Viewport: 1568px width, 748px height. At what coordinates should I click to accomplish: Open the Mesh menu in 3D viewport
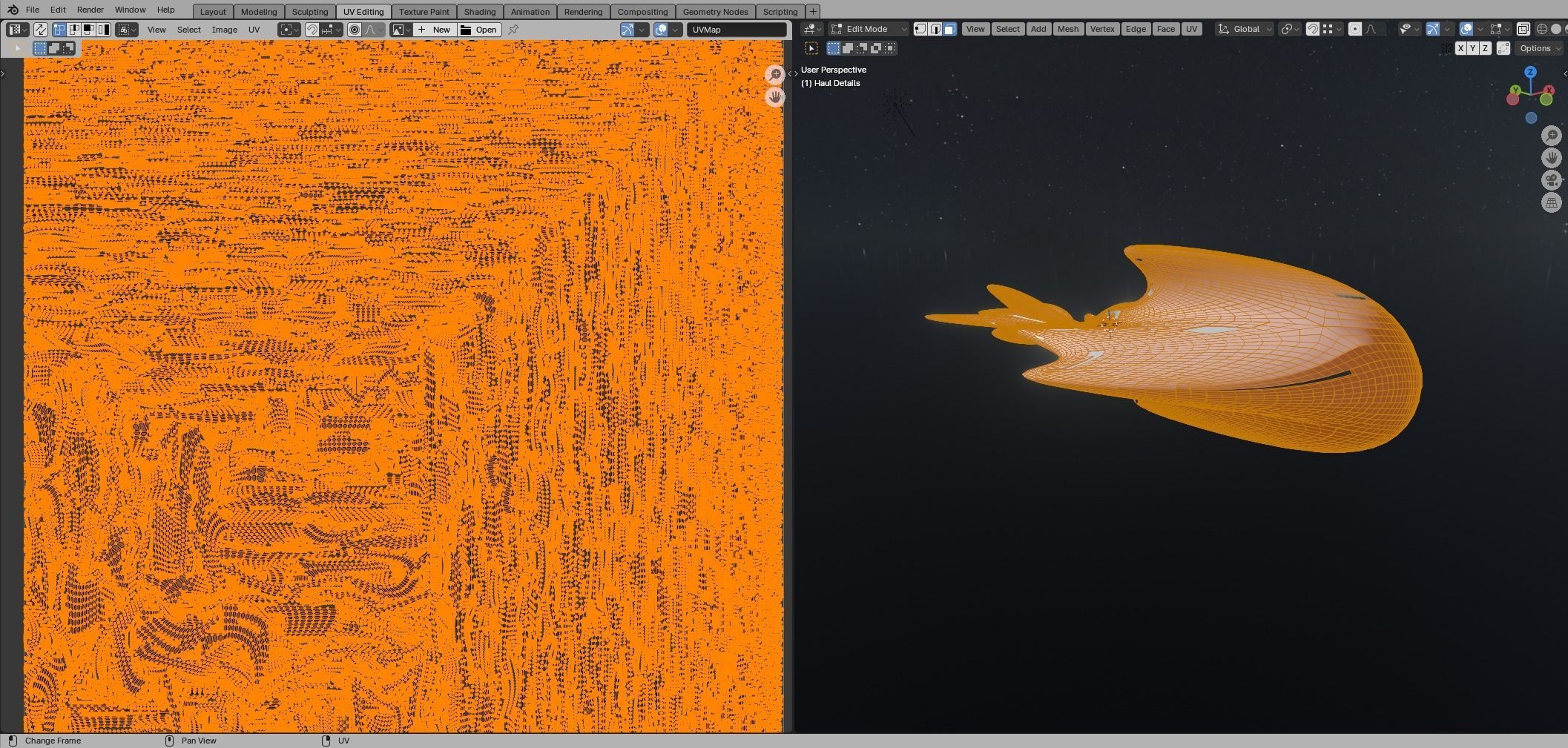(x=1068, y=29)
